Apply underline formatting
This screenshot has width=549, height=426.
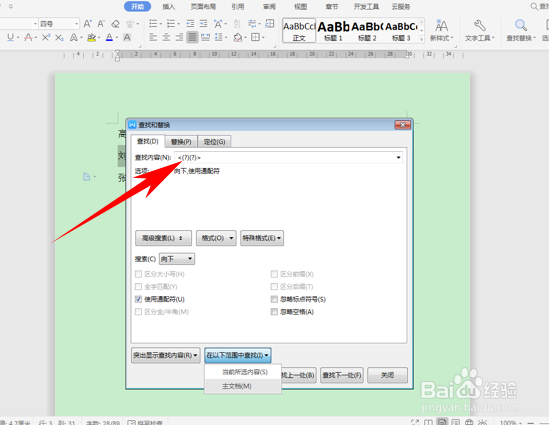(x=11, y=37)
